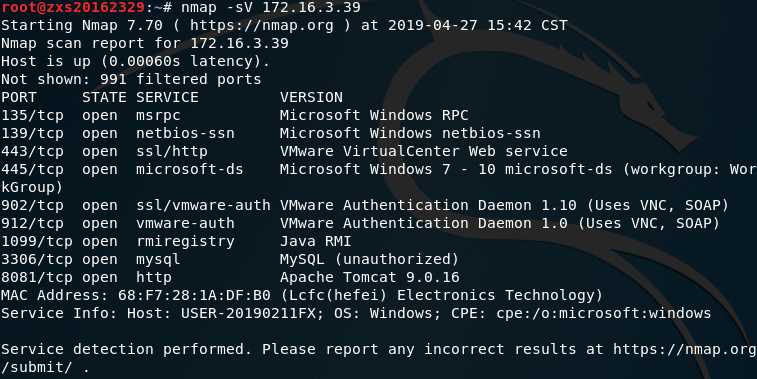Click the SERVICE column header
The height and width of the screenshot is (379, 757).
pyautogui.click(x=167, y=98)
